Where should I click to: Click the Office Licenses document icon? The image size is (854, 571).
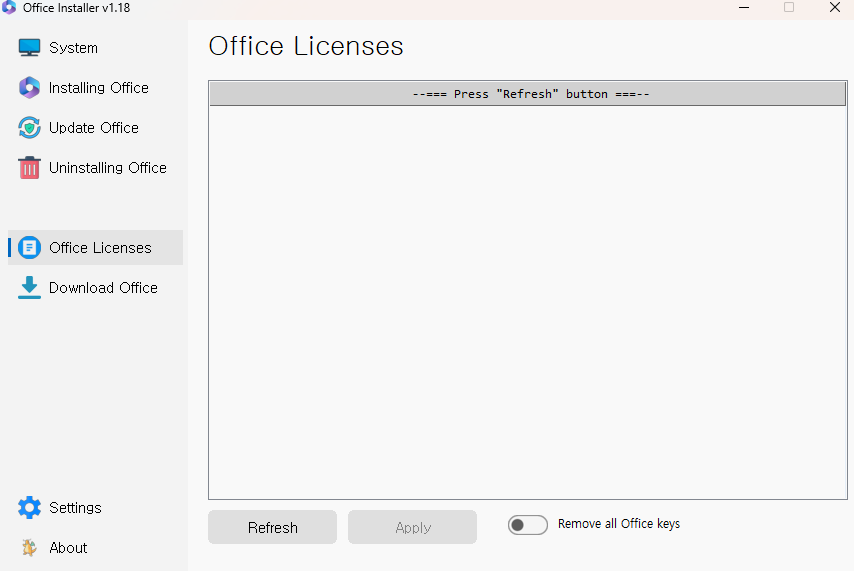tap(29, 247)
